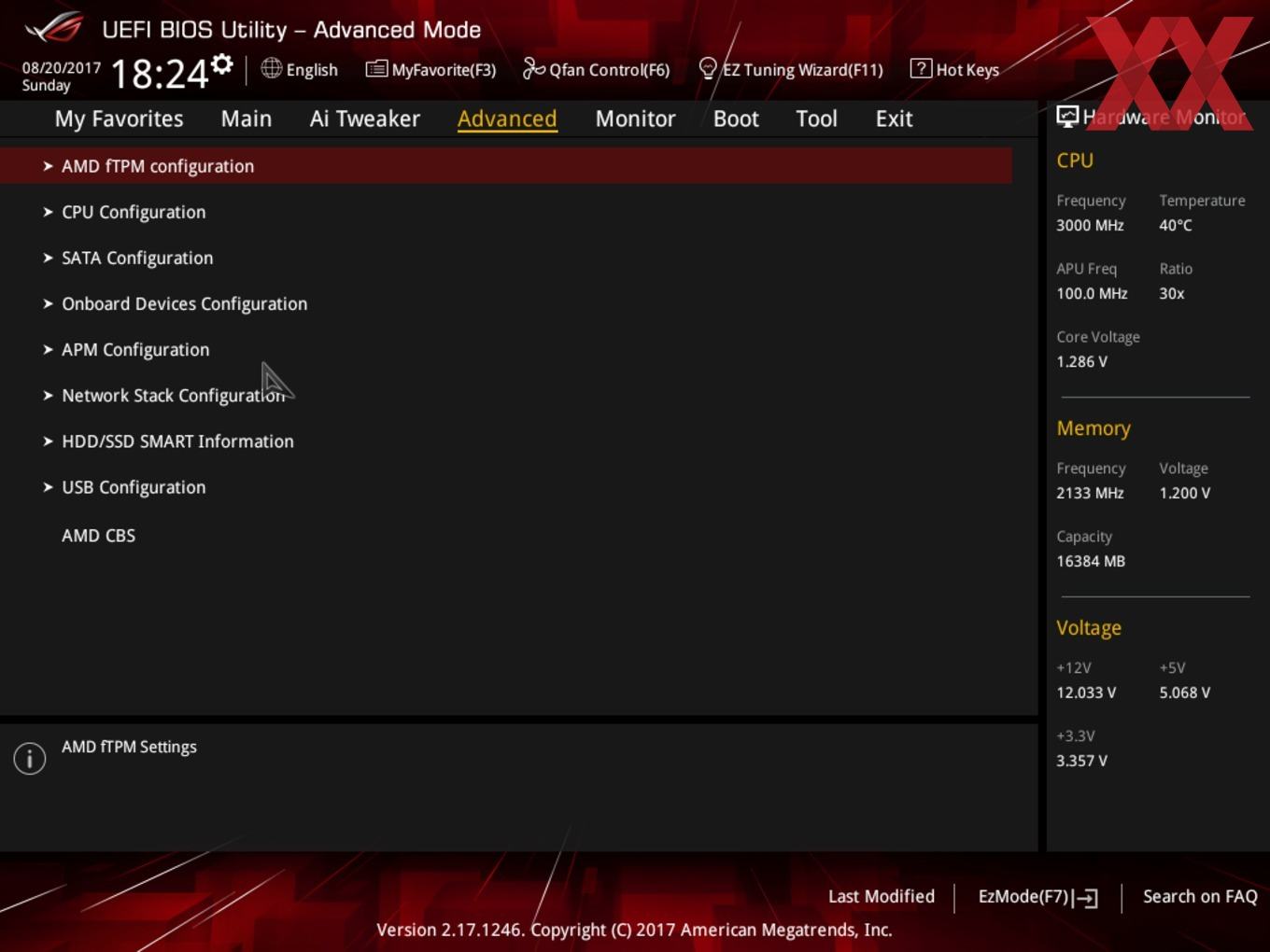
Task: Click the language globe icon
Action: (x=271, y=68)
